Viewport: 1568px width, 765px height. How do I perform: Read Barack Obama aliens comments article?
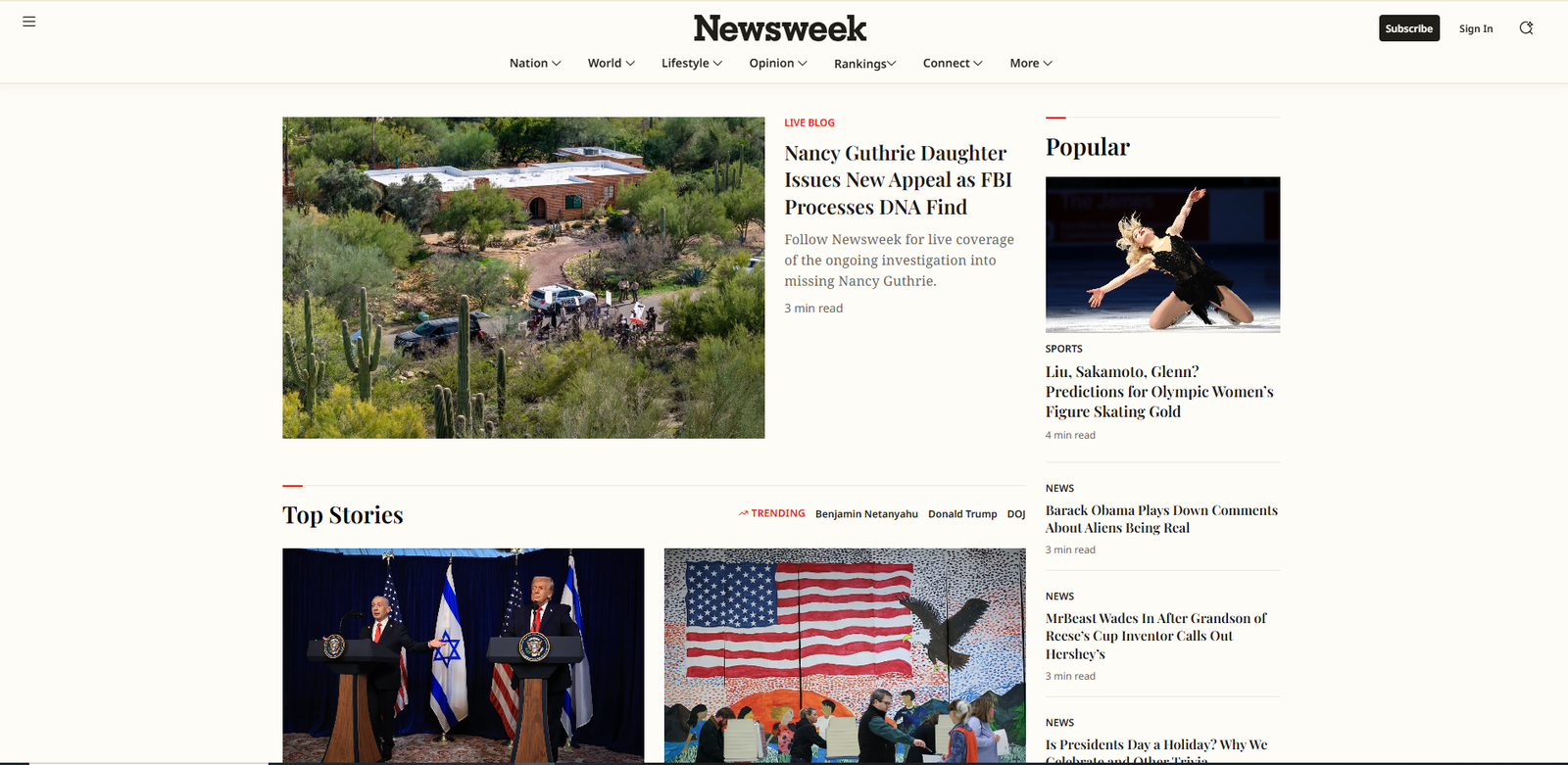[x=1161, y=519]
